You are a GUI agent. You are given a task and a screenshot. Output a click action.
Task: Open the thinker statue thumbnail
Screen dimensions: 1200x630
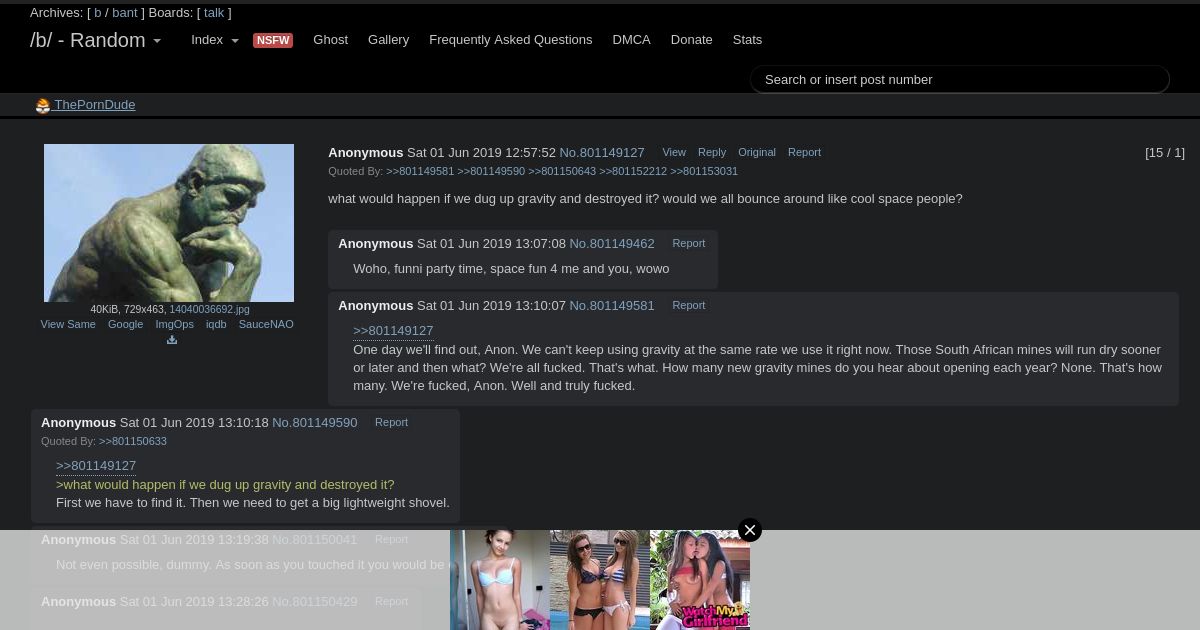169,223
